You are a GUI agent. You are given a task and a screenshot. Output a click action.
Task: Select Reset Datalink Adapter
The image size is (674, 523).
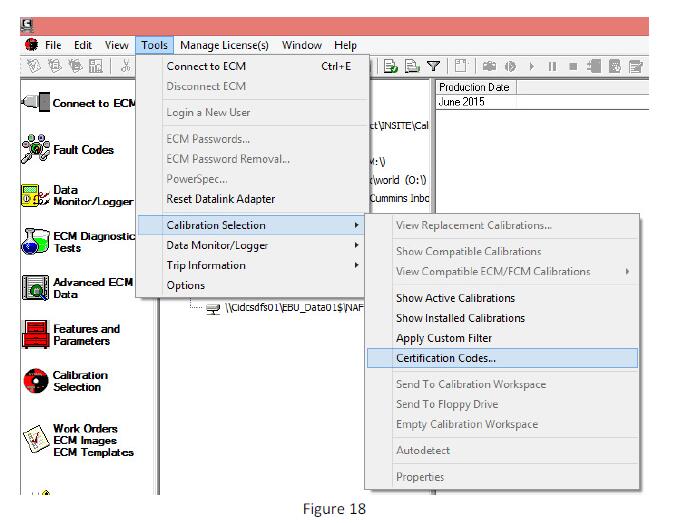coord(254,199)
